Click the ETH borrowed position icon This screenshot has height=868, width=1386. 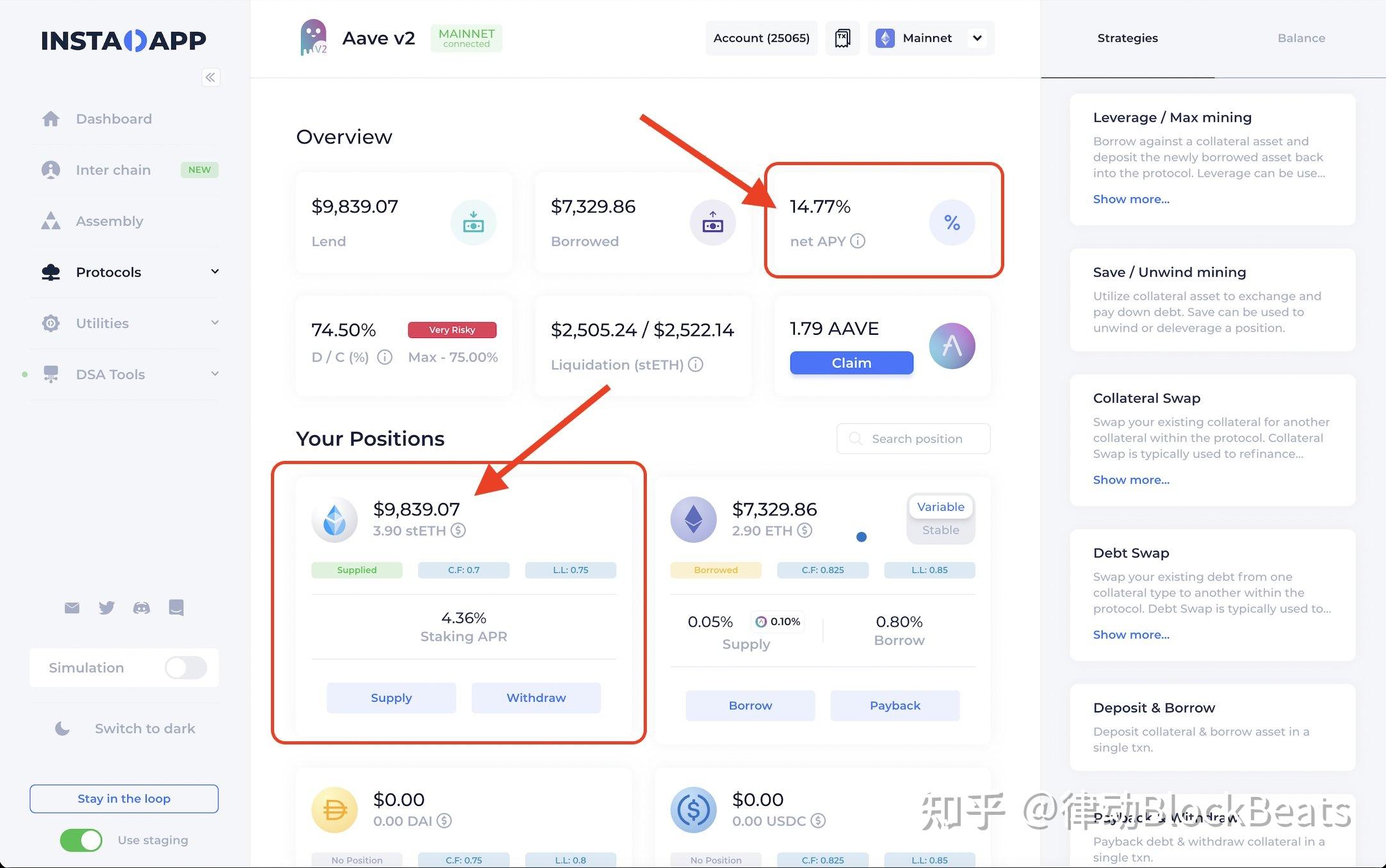point(693,518)
